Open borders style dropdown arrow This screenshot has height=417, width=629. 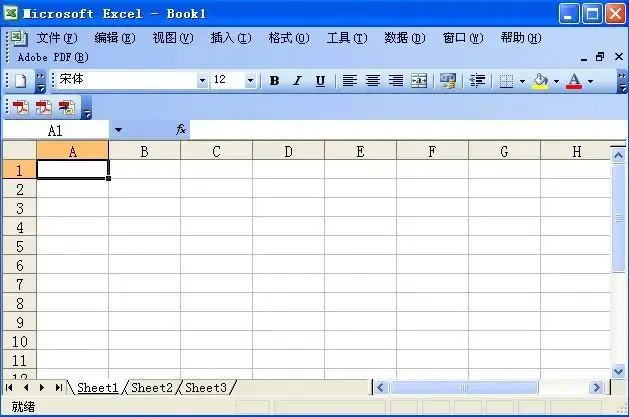point(522,81)
